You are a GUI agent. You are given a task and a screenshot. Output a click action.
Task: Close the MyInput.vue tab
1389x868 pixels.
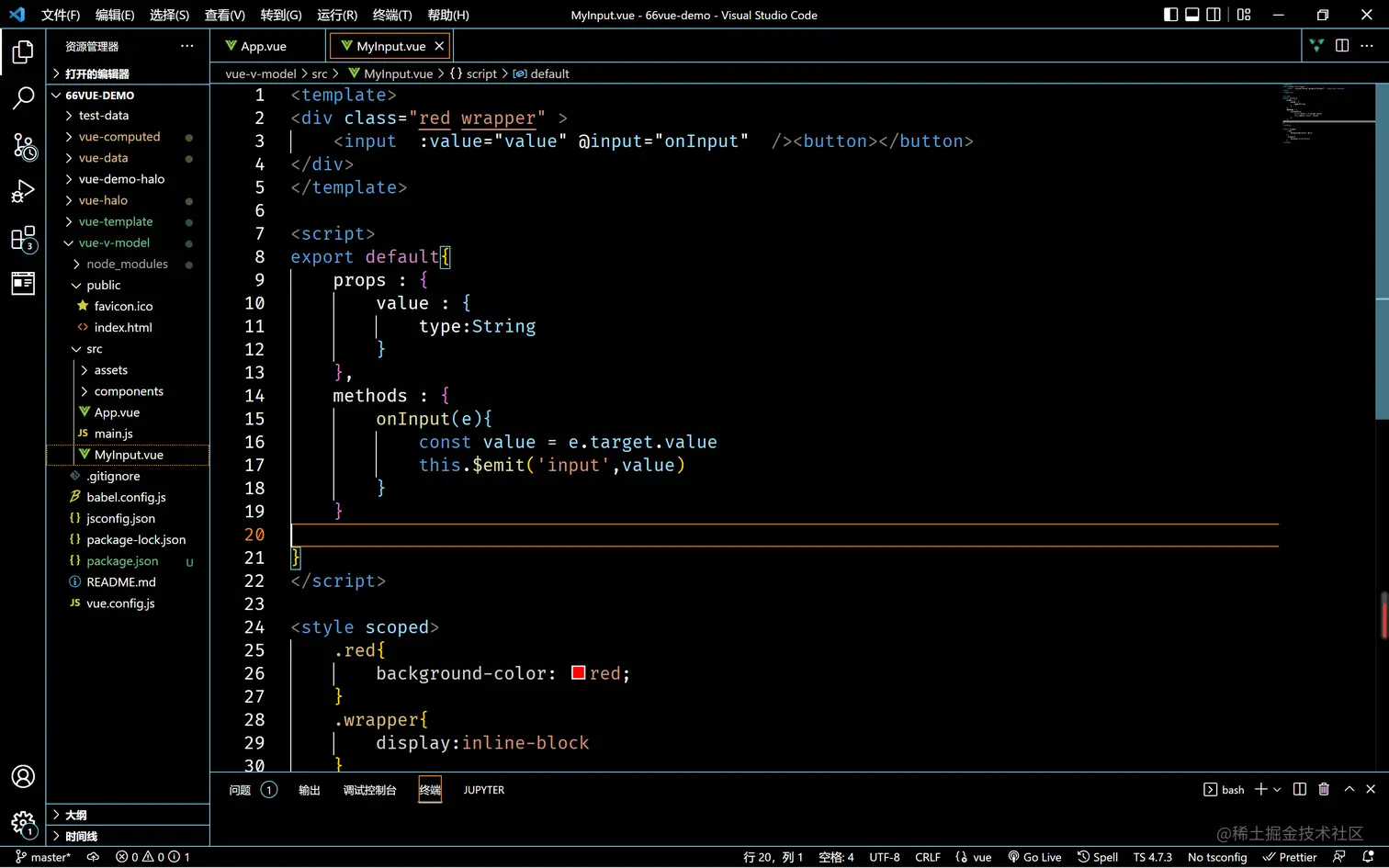[x=439, y=46]
